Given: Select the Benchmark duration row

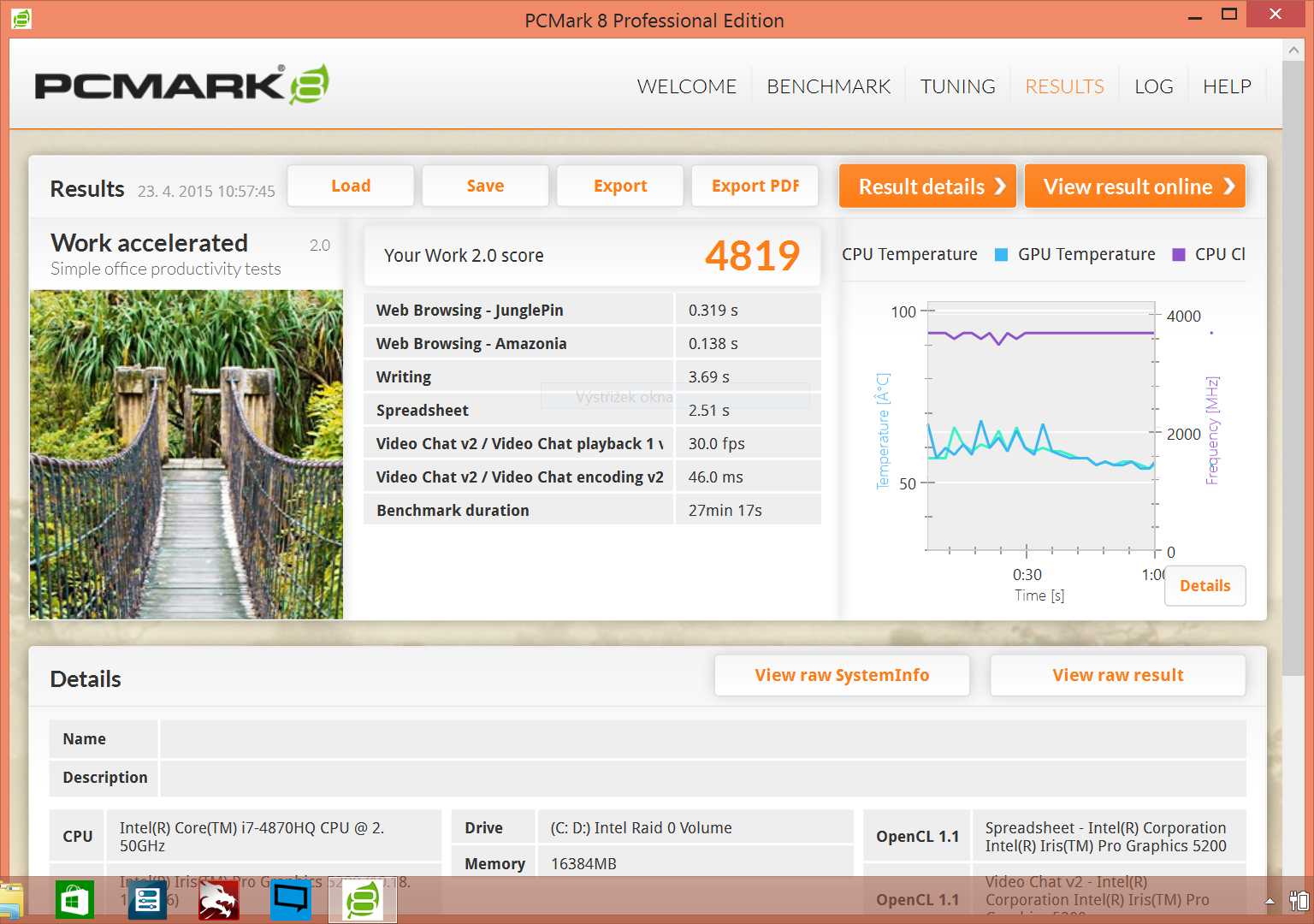Looking at the screenshot, I should [592, 510].
